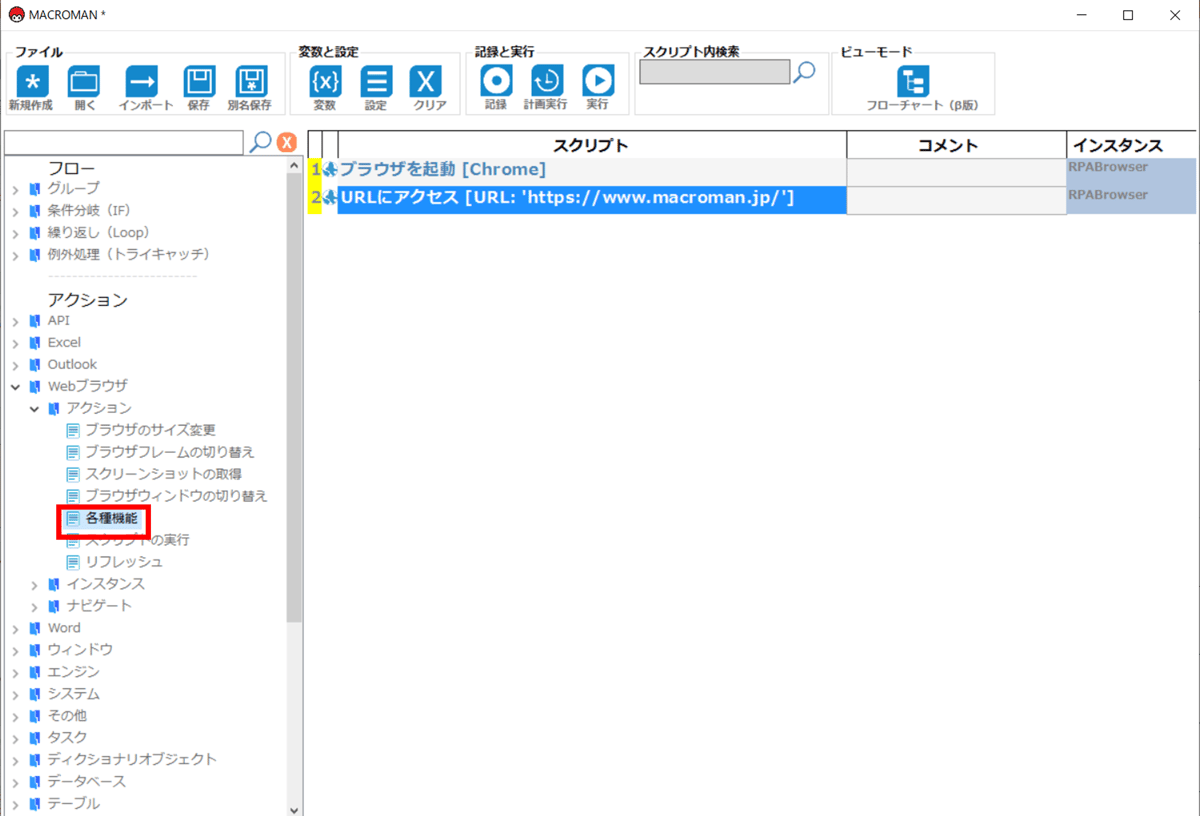Select the 各種機能 tree item
Screen dimensions: 1200x816
coord(111,518)
